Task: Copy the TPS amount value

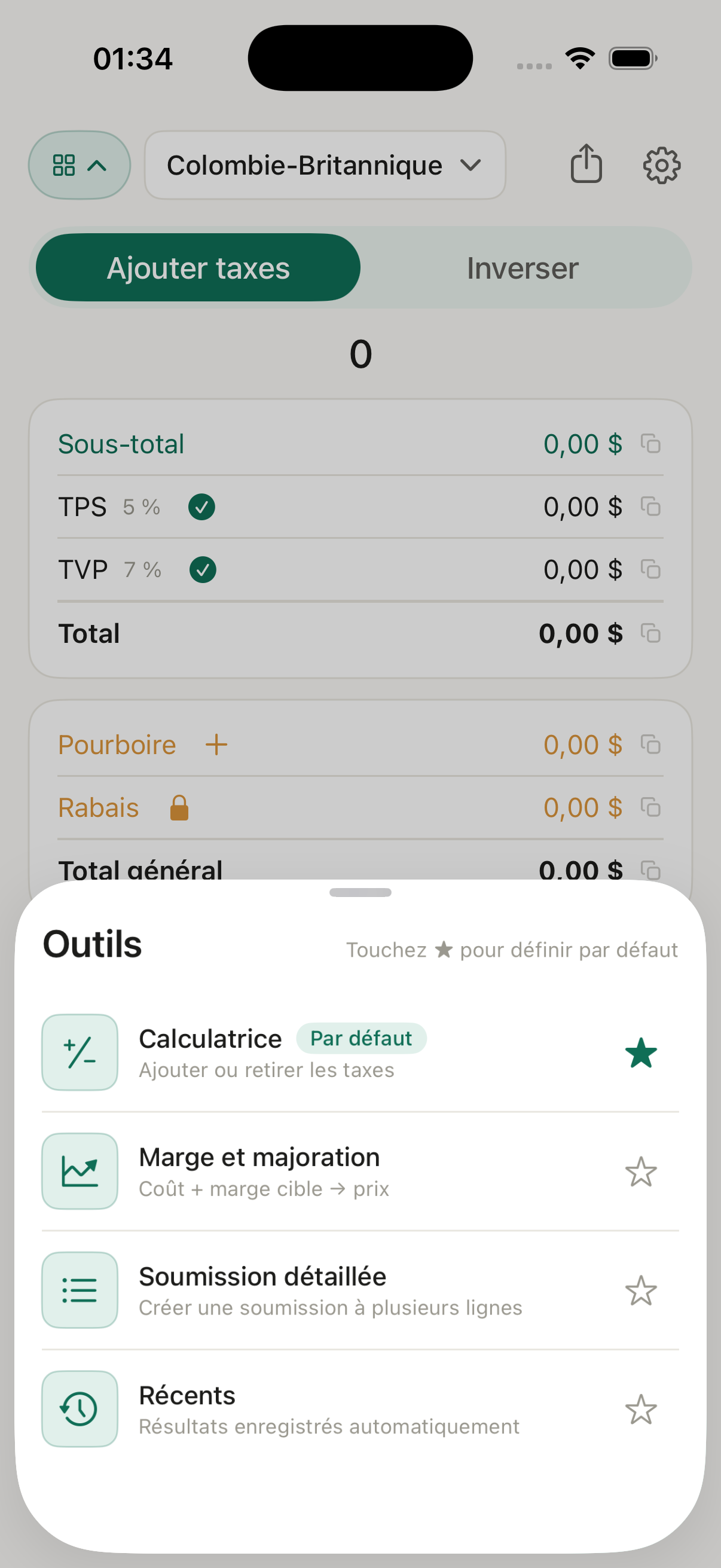Action: [x=650, y=507]
